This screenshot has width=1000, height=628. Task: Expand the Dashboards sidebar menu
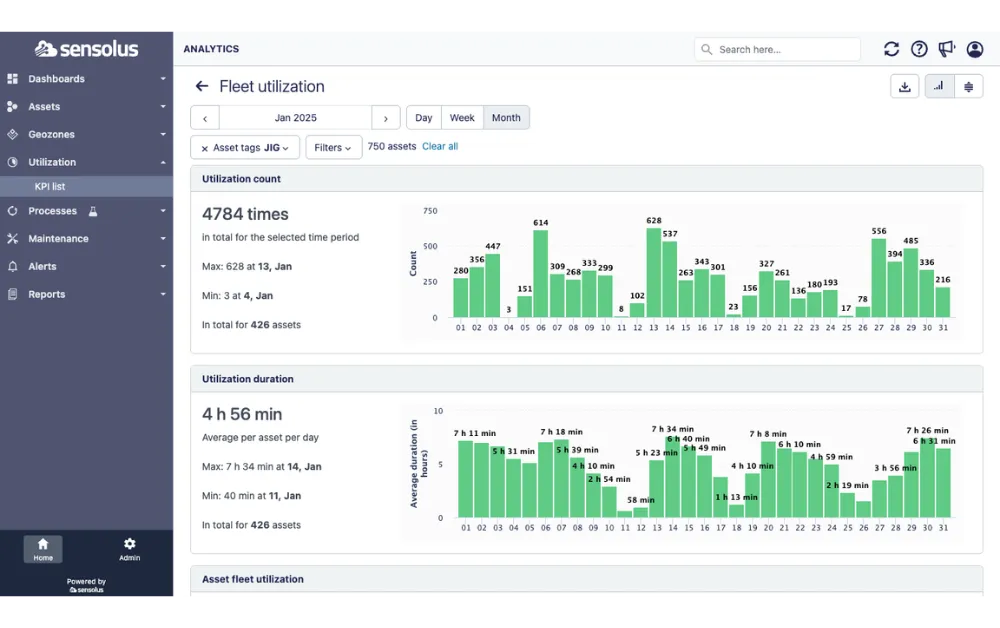click(x=86, y=79)
